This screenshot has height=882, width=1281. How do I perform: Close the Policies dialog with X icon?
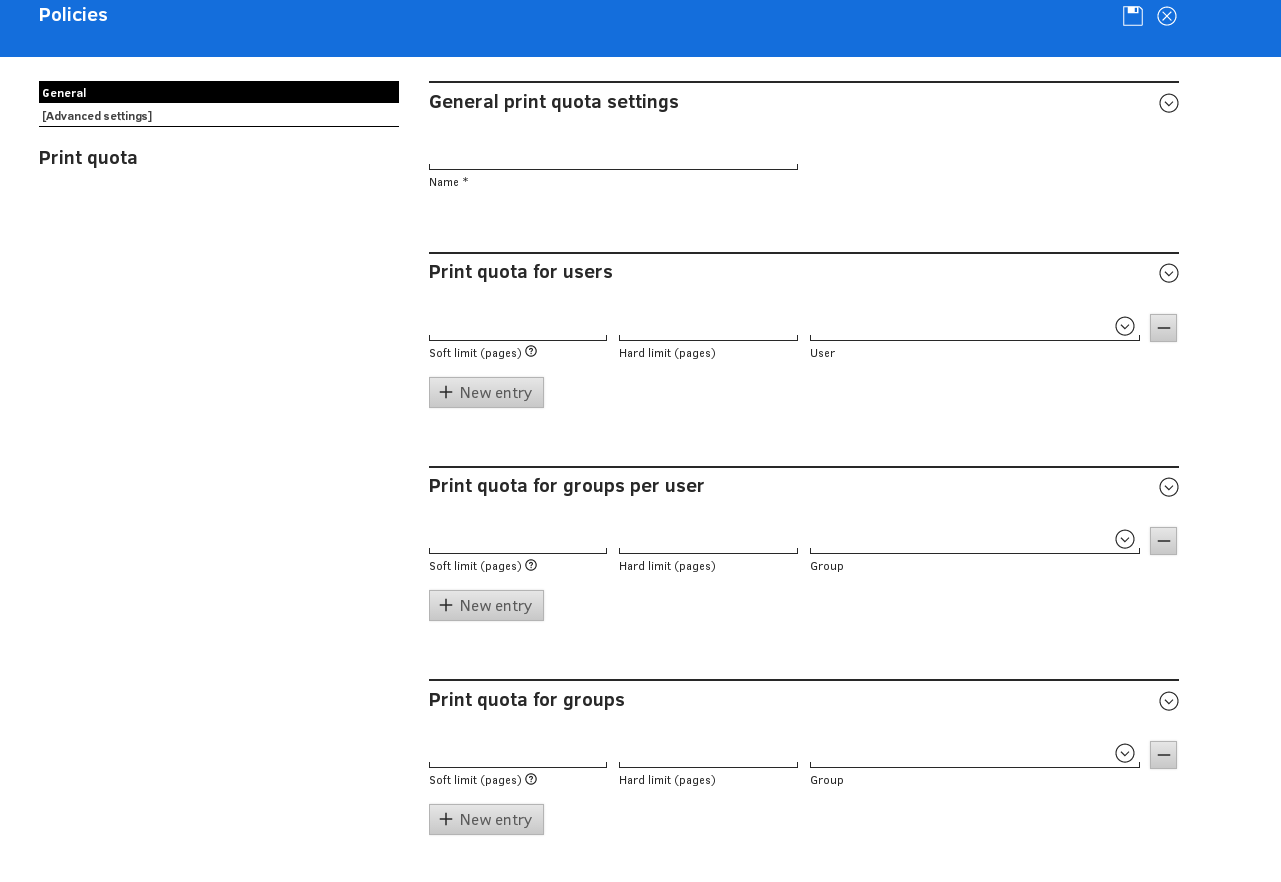pos(1167,16)
